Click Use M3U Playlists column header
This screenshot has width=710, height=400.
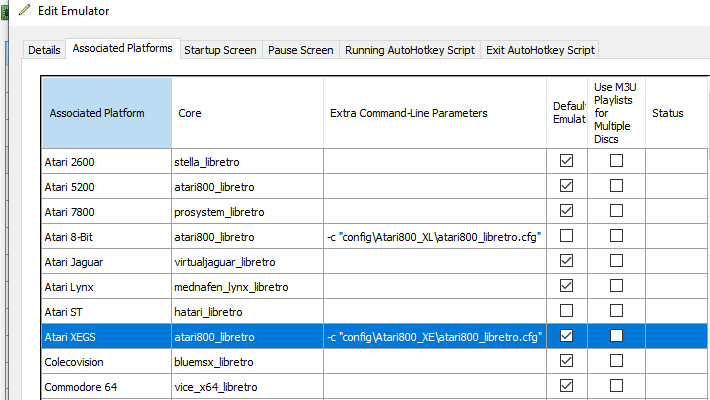click(x=616, y=113)
